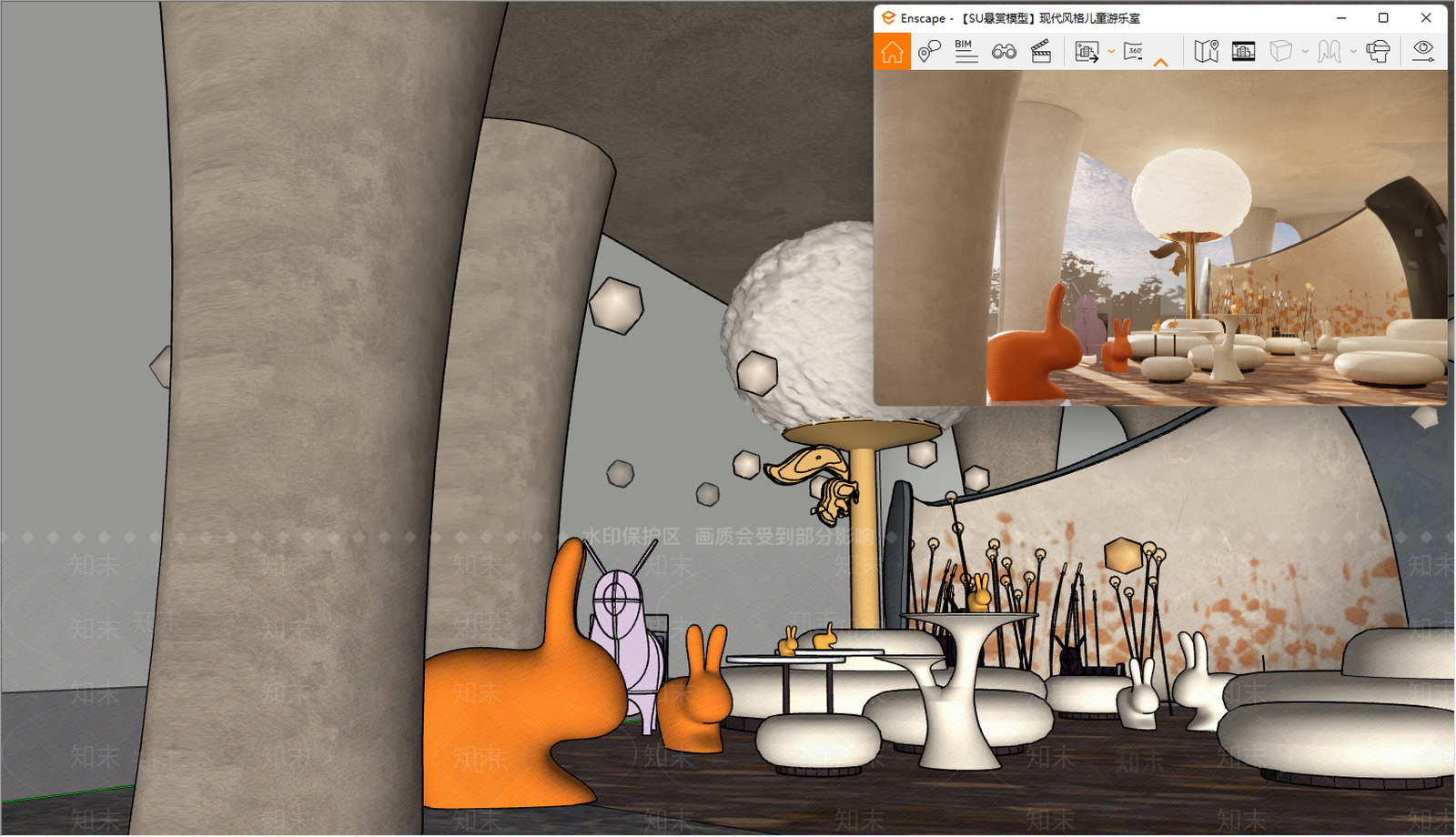This screenshot has height=837, width=1456.
Task: Open the asset library building icon
Action: click(x=1244, y=52)
